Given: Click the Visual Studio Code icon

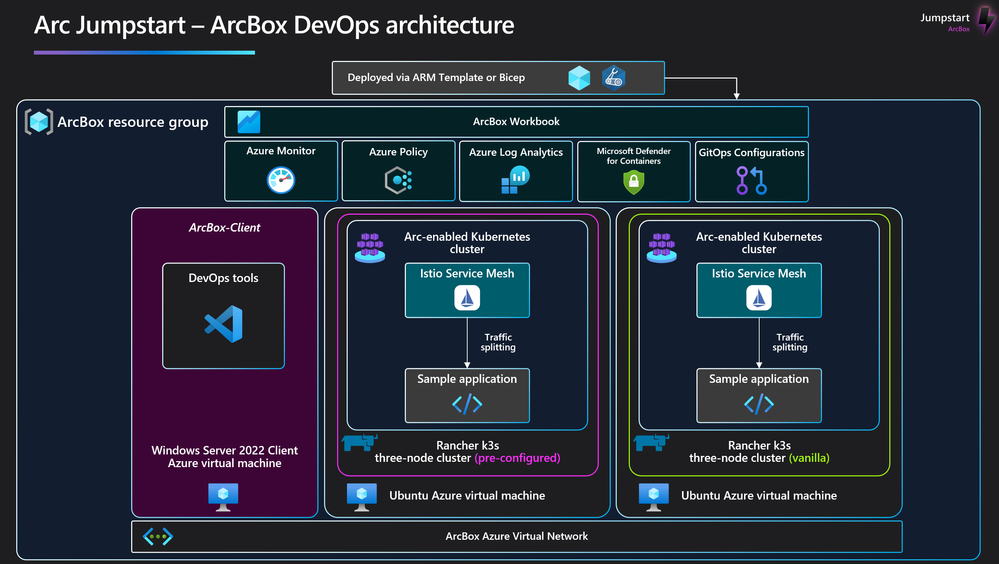Looking at the screenshot, I should [224, 324].
